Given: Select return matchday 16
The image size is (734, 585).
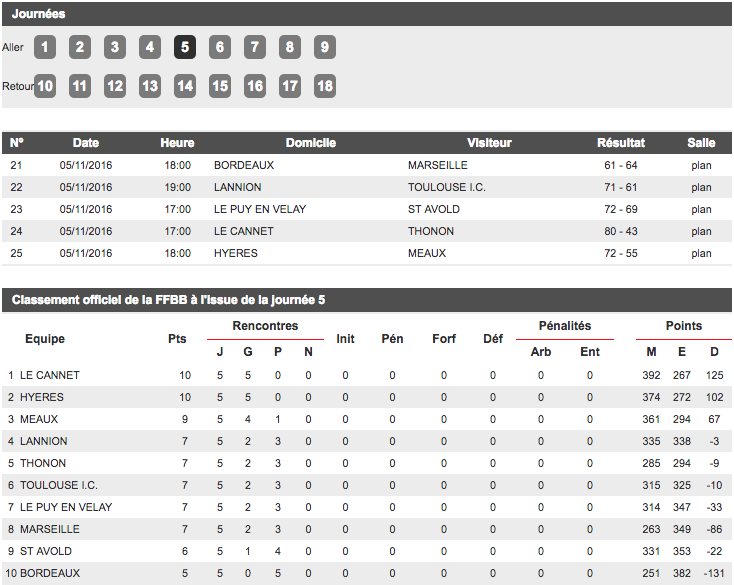Looking at the screenshot, I should [x=255, y=86].
